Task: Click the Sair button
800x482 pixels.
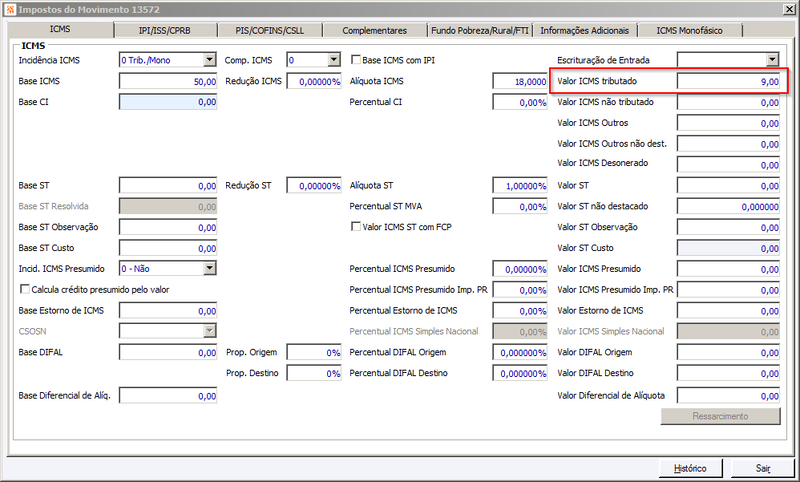Action: (x=763, y=468)
